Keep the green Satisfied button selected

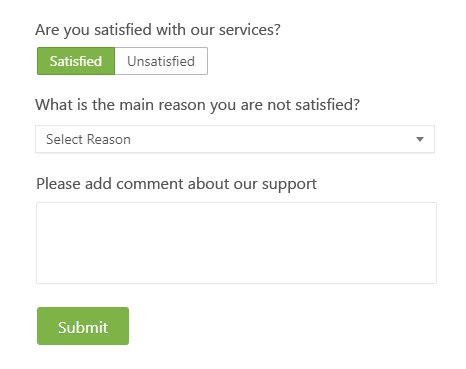pos(76,61)
